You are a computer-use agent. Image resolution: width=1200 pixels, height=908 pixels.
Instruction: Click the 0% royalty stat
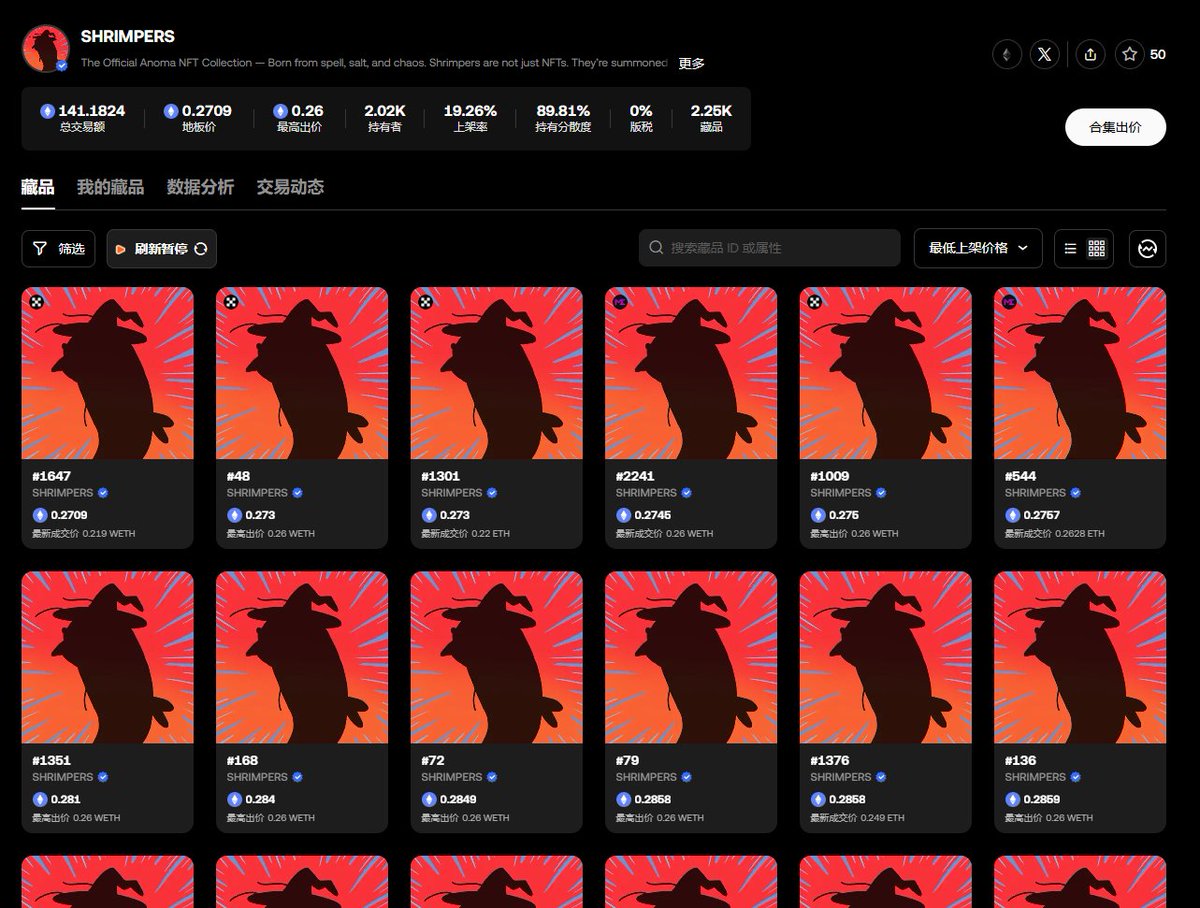coord(641,118)
